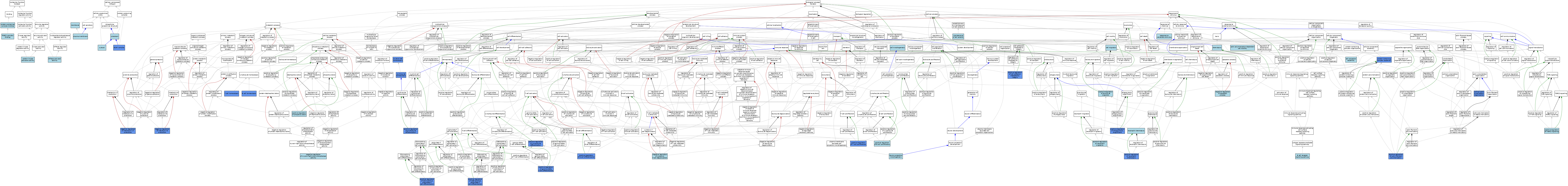Click the node labeled only "binding"
The image size is (1568, 186).
[x=9, y=14]
